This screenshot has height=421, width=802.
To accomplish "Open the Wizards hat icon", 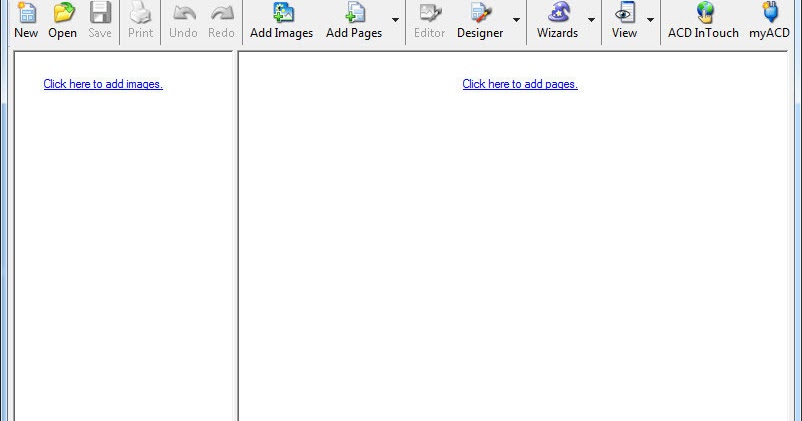I will [x=558, y=12].
